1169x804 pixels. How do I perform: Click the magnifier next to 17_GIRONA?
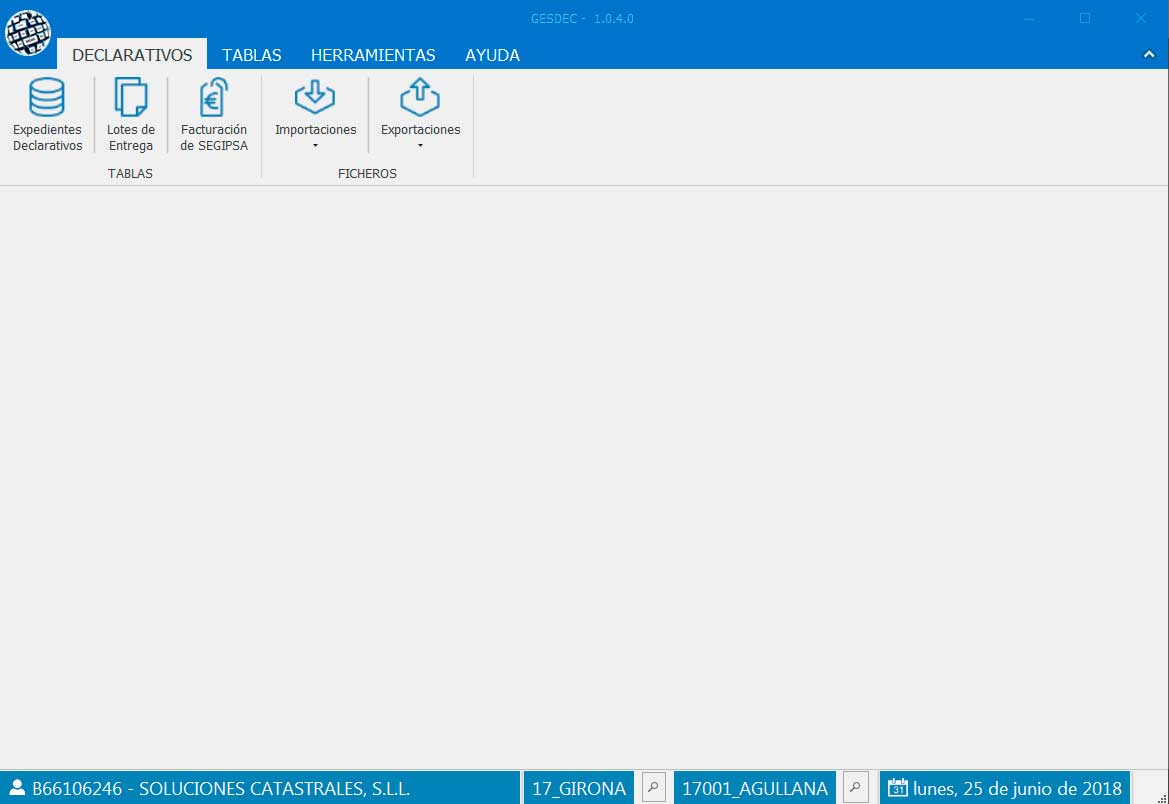click(653, 788)
